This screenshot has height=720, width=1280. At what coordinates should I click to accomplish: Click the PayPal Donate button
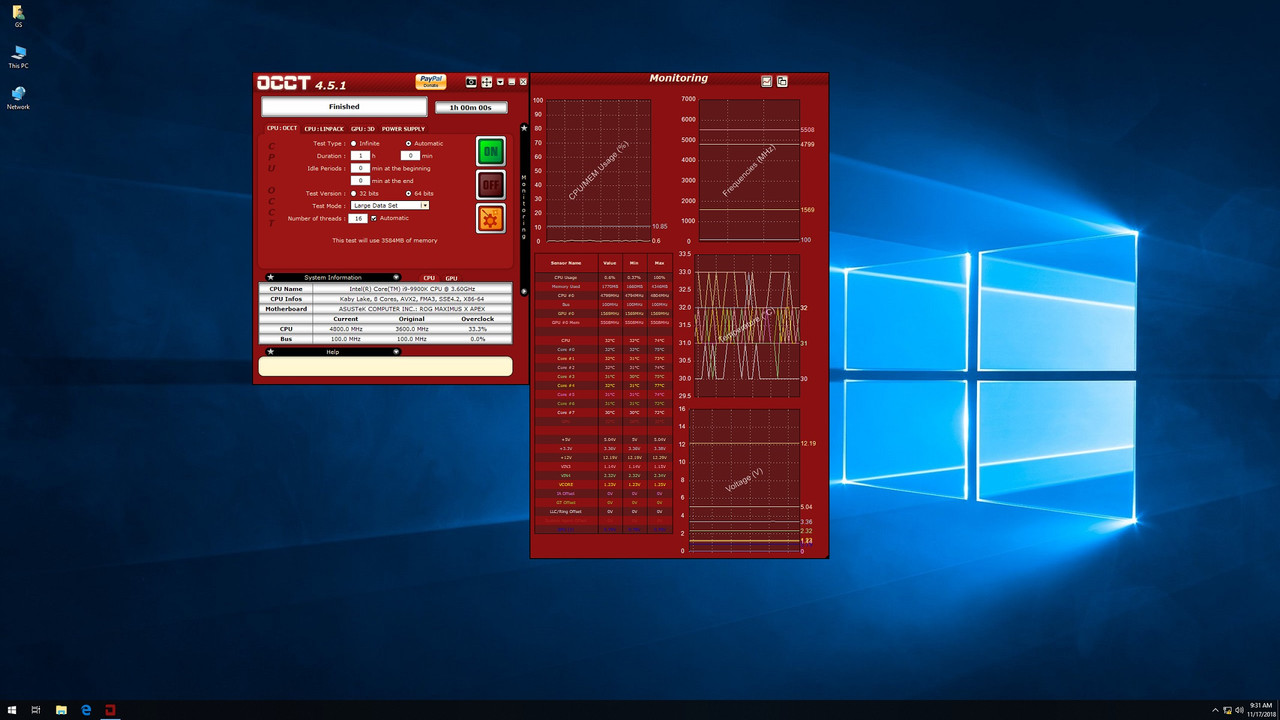click(x=431, y=82)
